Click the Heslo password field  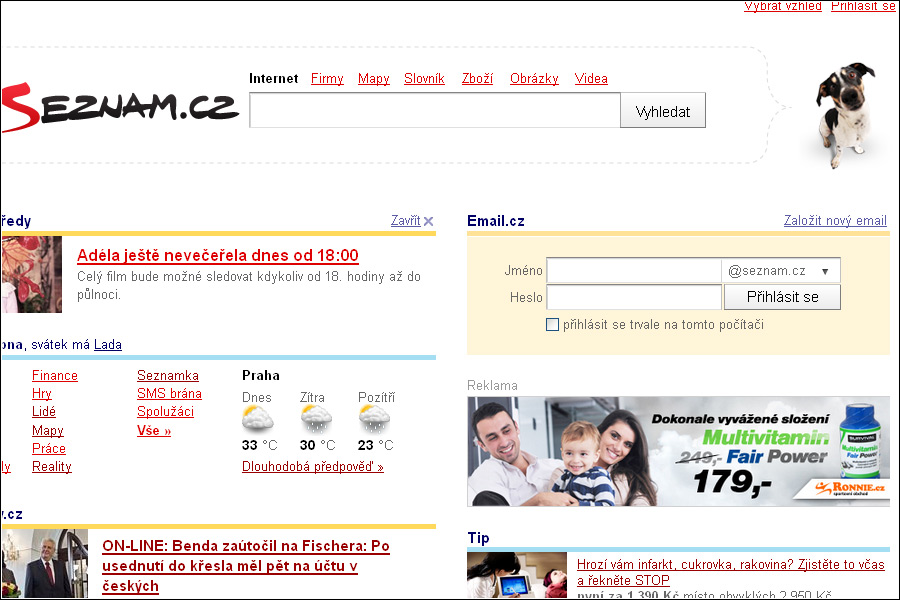(x=634, y=297)
